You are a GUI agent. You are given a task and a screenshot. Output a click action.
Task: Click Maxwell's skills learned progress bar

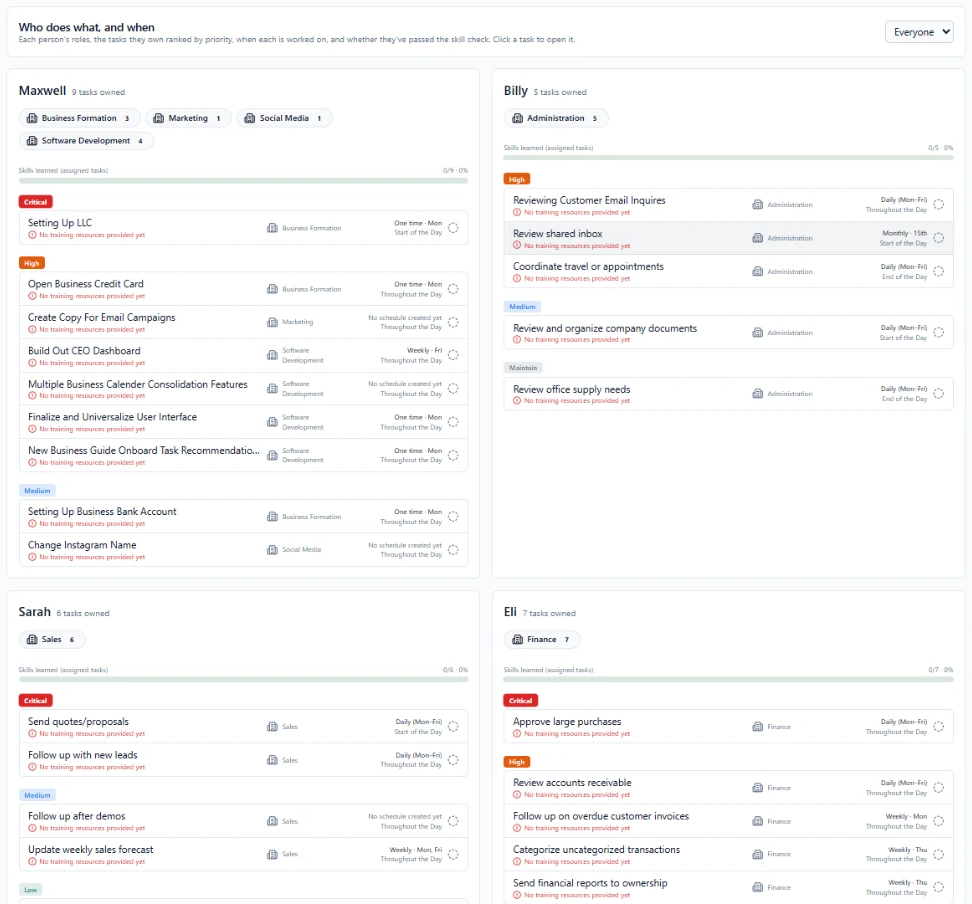244,181
